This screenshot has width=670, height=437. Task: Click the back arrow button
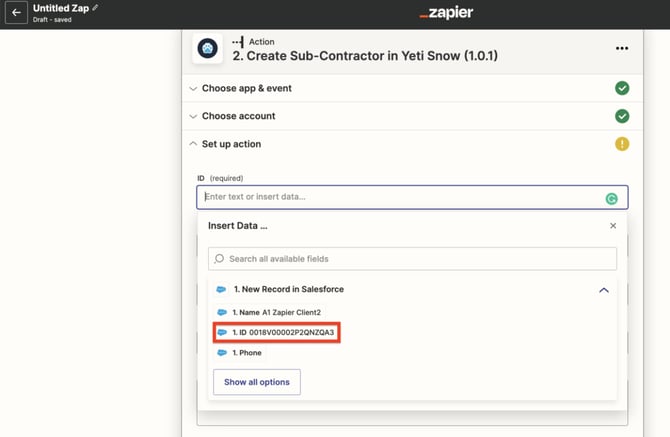pos(16,13)
